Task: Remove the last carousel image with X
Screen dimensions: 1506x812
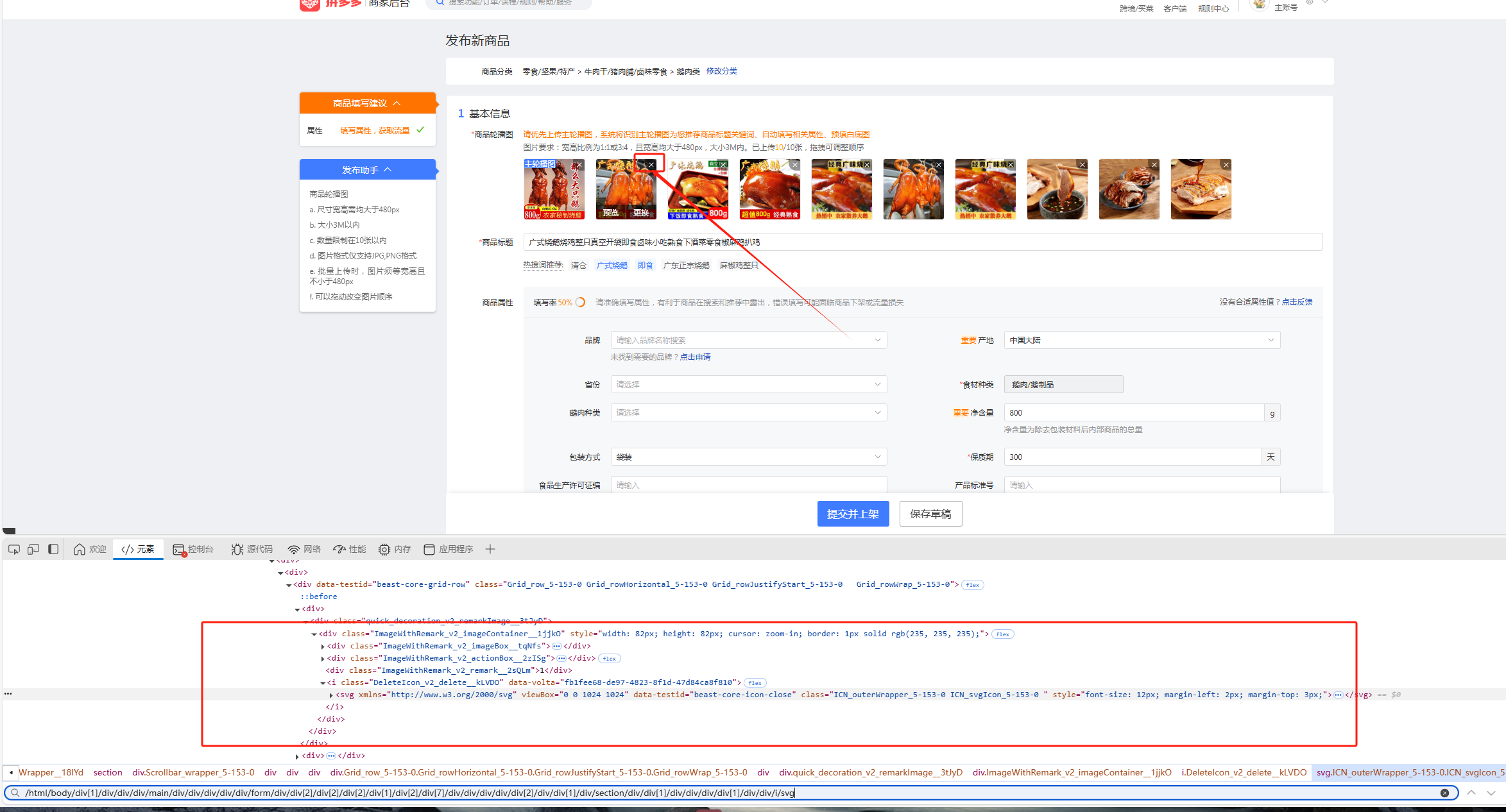Action: [x=1226, y=165]
